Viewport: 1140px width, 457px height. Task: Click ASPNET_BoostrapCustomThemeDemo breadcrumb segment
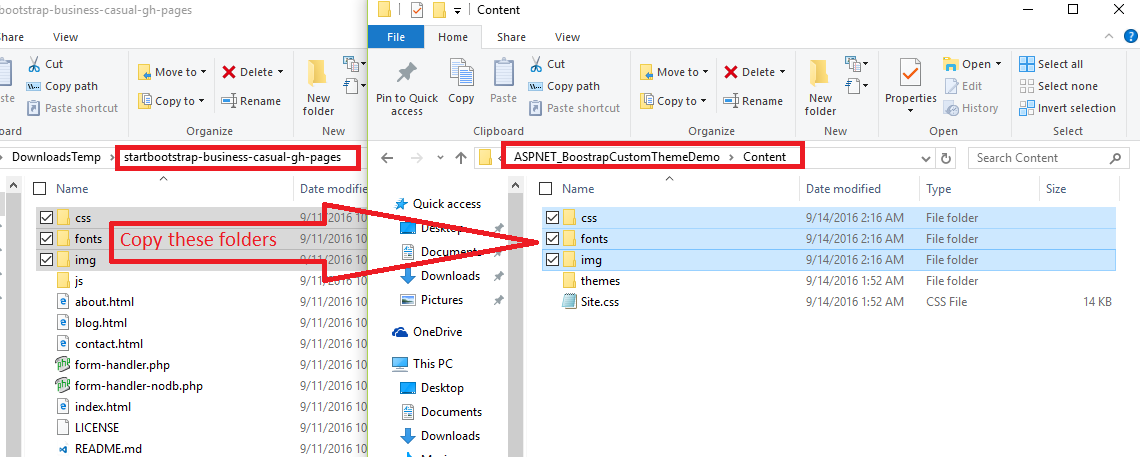pos(617,157)
